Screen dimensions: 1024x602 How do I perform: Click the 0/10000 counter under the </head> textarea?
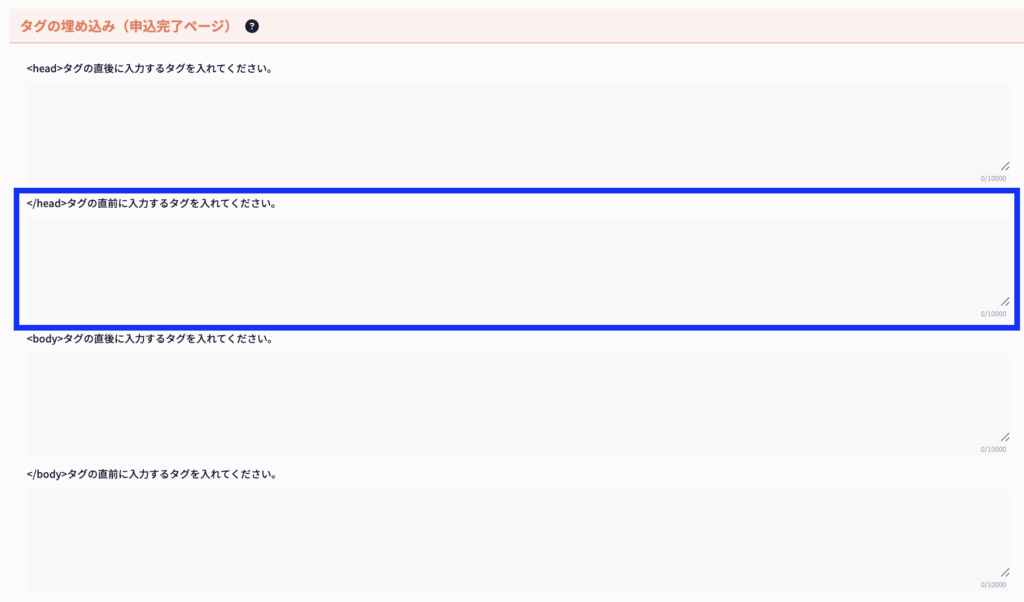[x=993, y=314]
